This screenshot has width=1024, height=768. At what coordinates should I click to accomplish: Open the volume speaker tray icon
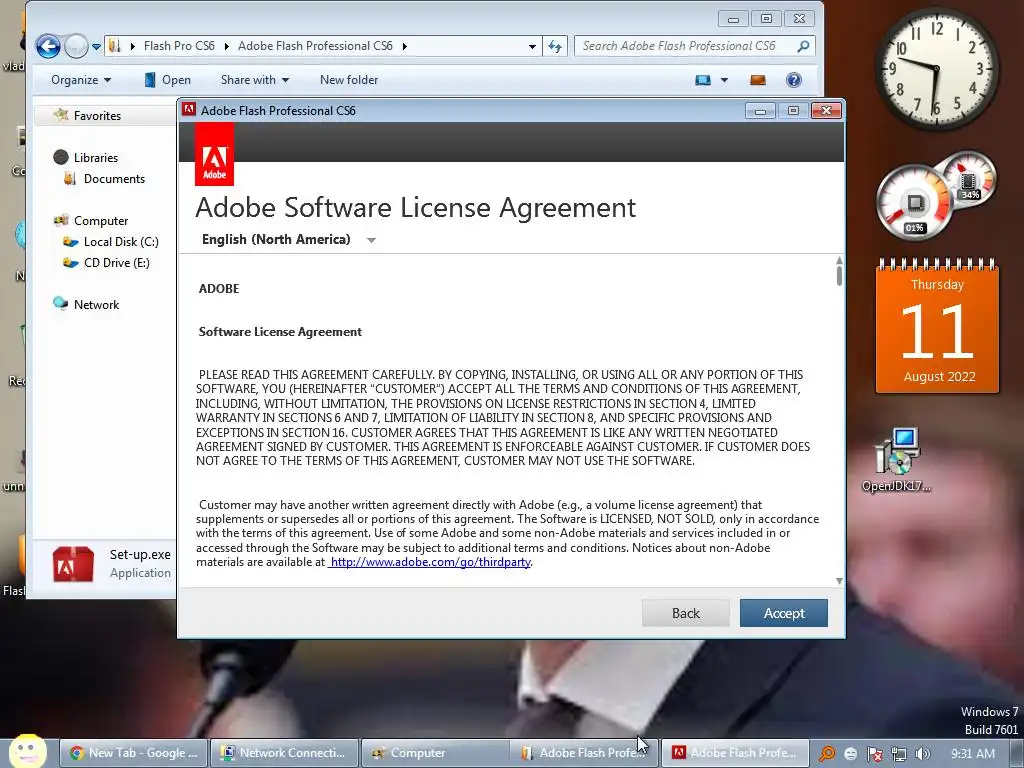coord(922,754)
